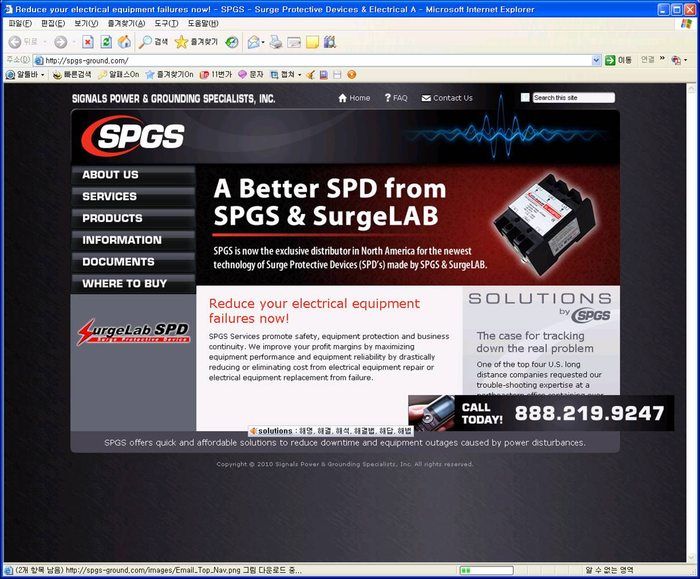This screenshot has width=700, height=579.
Task: Click the 알툴바 logo icon
Action: (x=10, y=75)
